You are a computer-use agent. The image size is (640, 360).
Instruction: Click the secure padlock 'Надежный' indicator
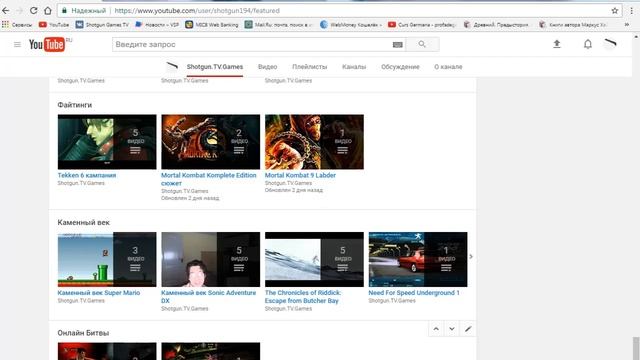[84, 11]
